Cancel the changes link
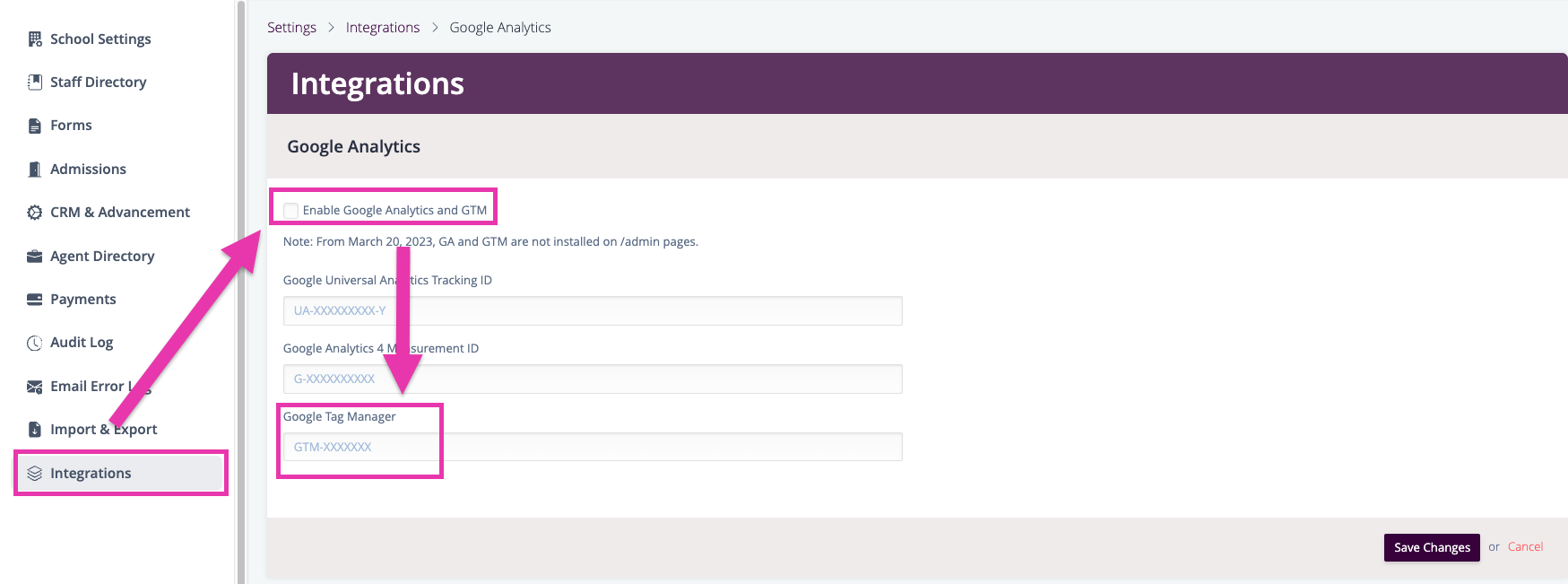 coord(1525,546)
